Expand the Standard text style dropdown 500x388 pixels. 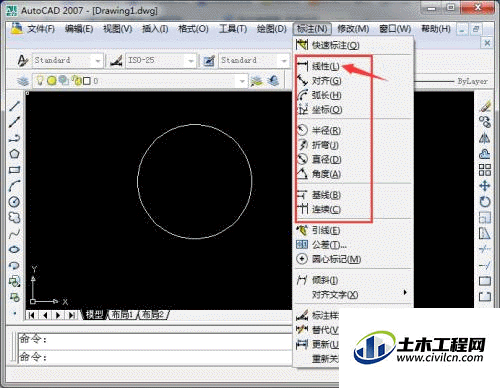pyautogui.click(x=98, y=61)
